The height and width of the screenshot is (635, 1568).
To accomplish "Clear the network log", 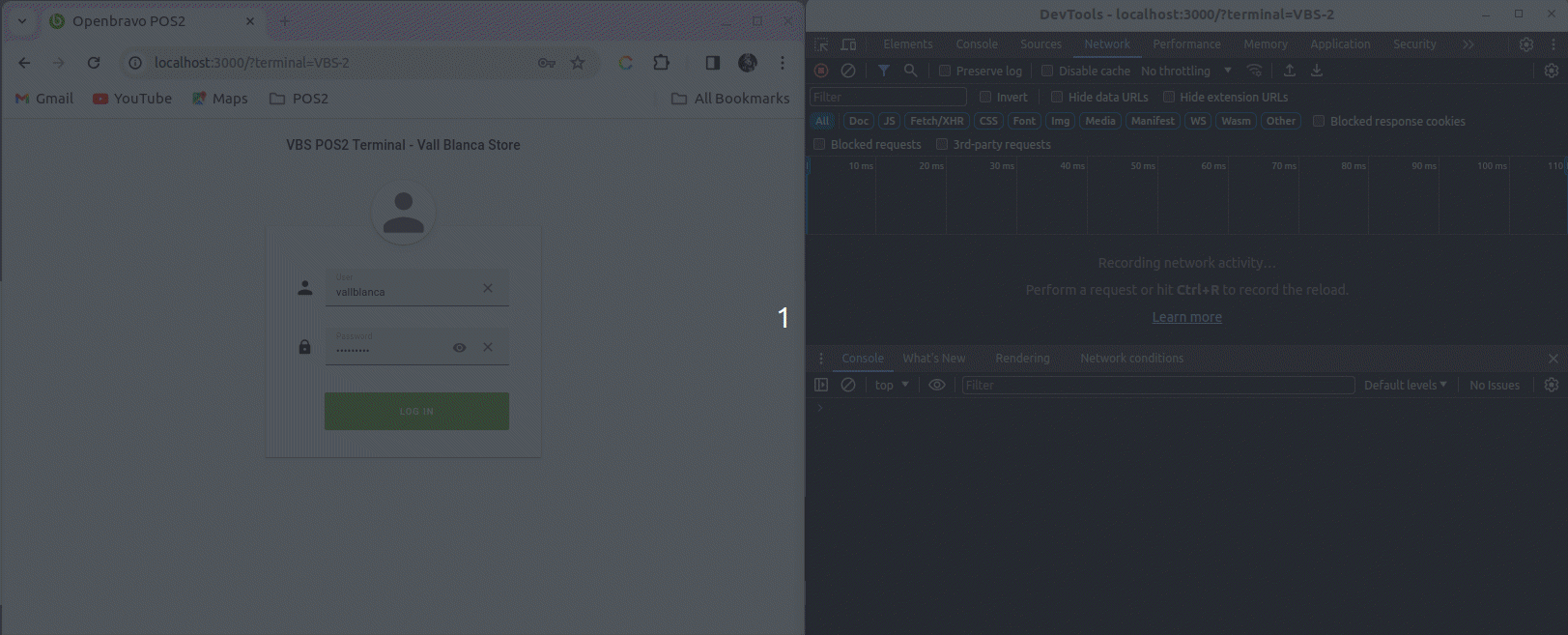I will [848, 71].
